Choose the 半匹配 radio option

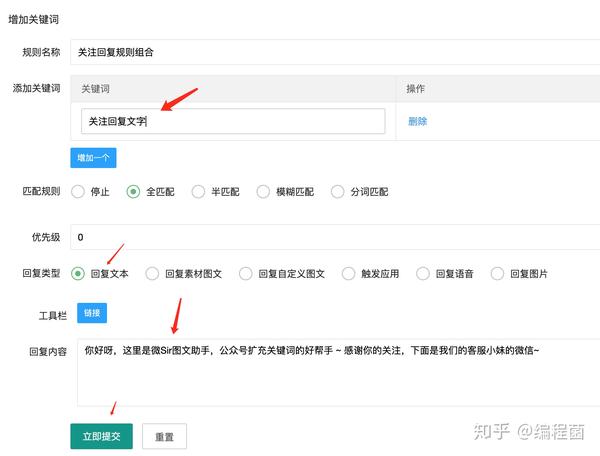click(x=198, y=191)
